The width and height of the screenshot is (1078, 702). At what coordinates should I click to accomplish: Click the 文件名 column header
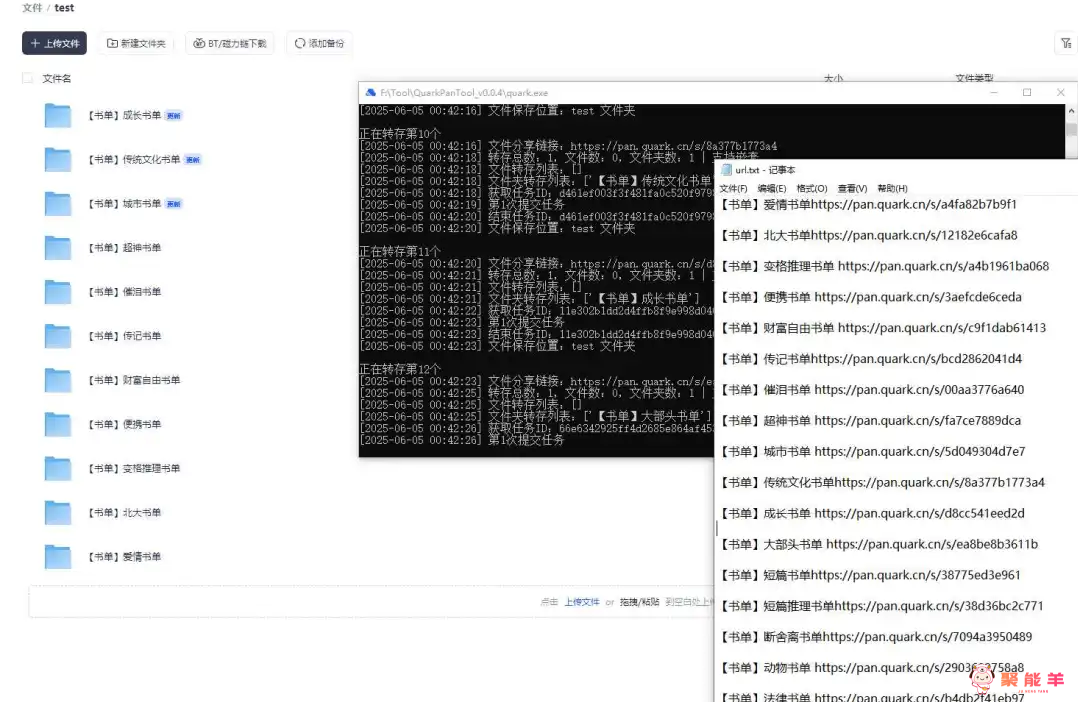click(56, 78)
